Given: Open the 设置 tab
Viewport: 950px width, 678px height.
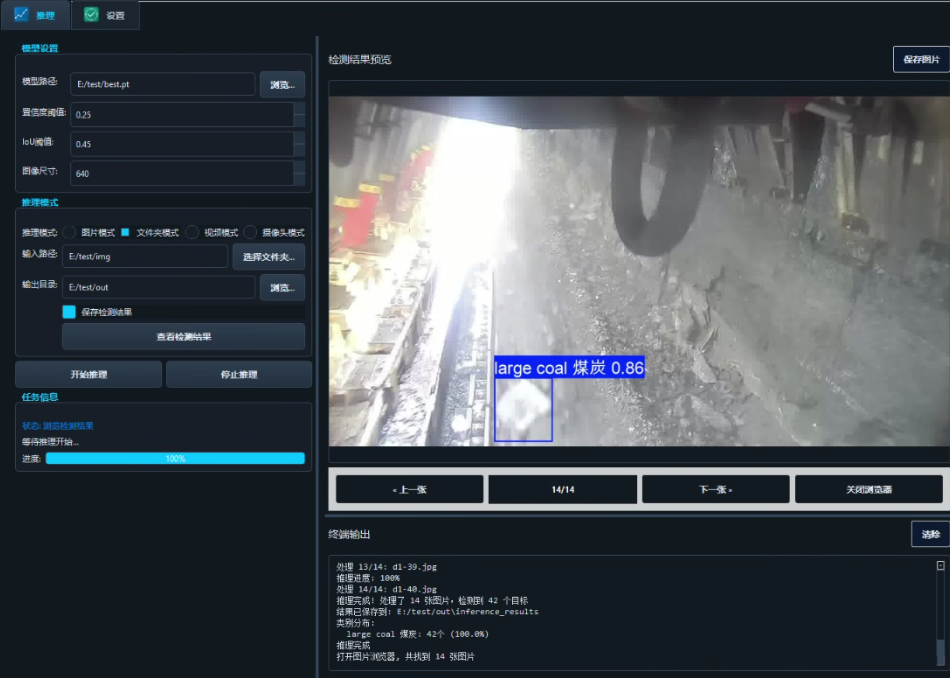Looking at the screenshot, I should 105,15.
